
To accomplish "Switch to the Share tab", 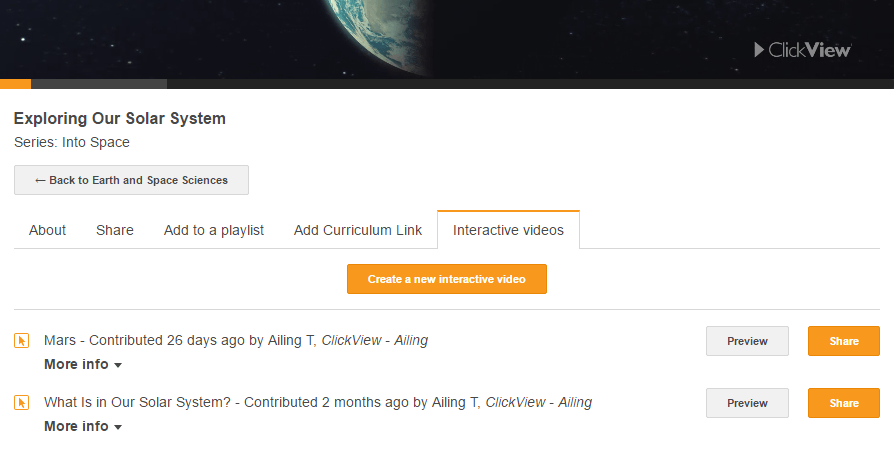I will click(x=115, y=230).
